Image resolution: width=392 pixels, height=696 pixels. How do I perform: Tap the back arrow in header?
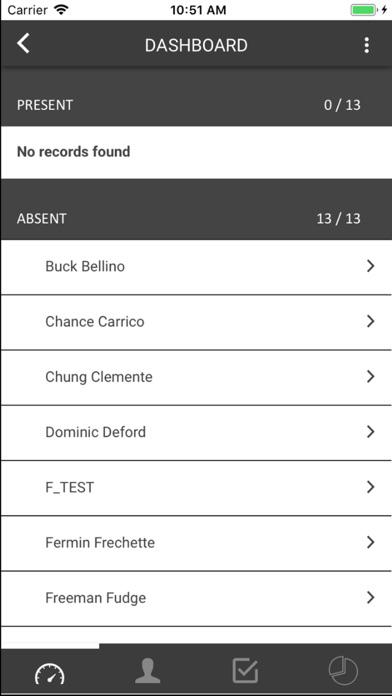pos(23,44)
